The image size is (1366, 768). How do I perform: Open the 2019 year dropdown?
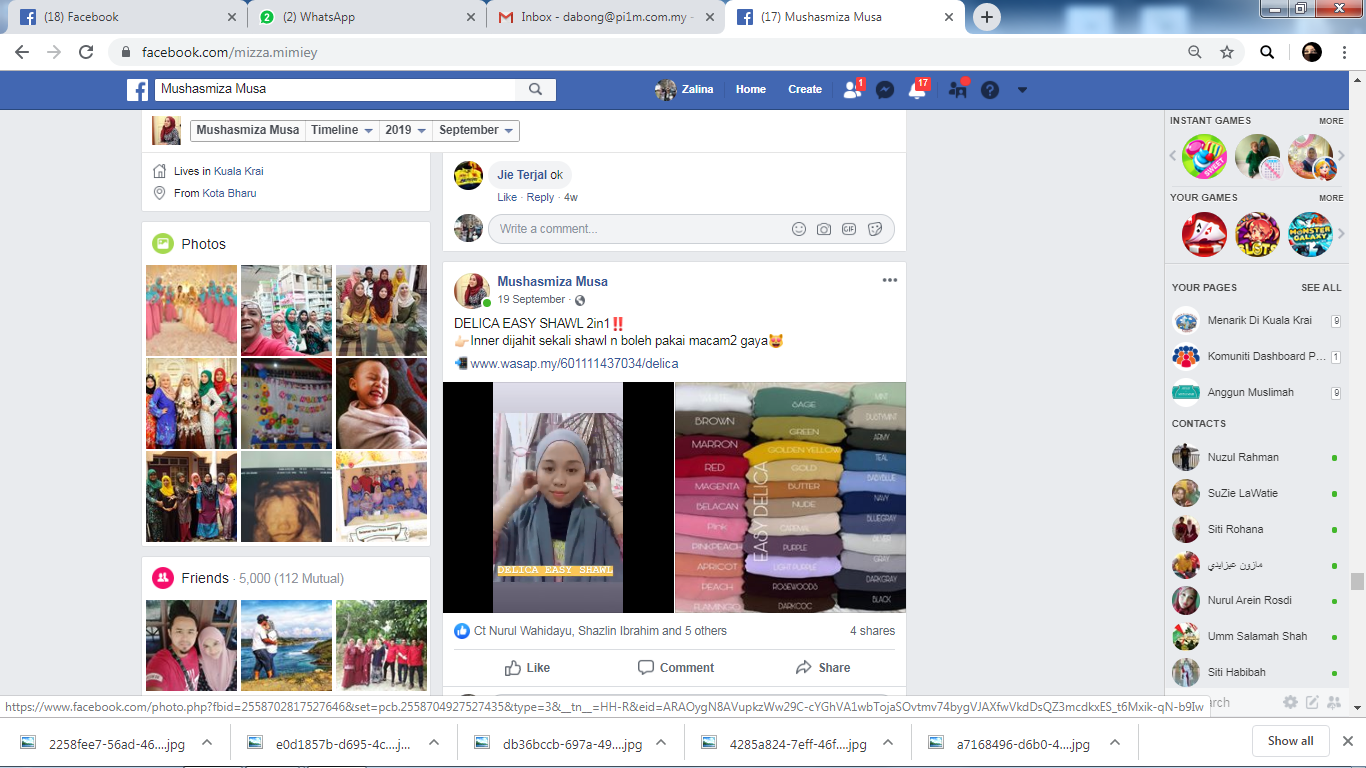406,130
